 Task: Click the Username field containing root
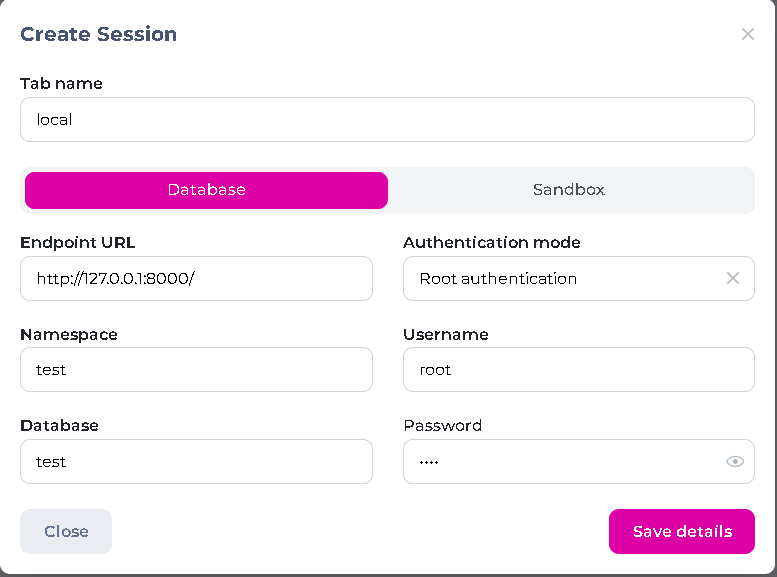(578, 370)
